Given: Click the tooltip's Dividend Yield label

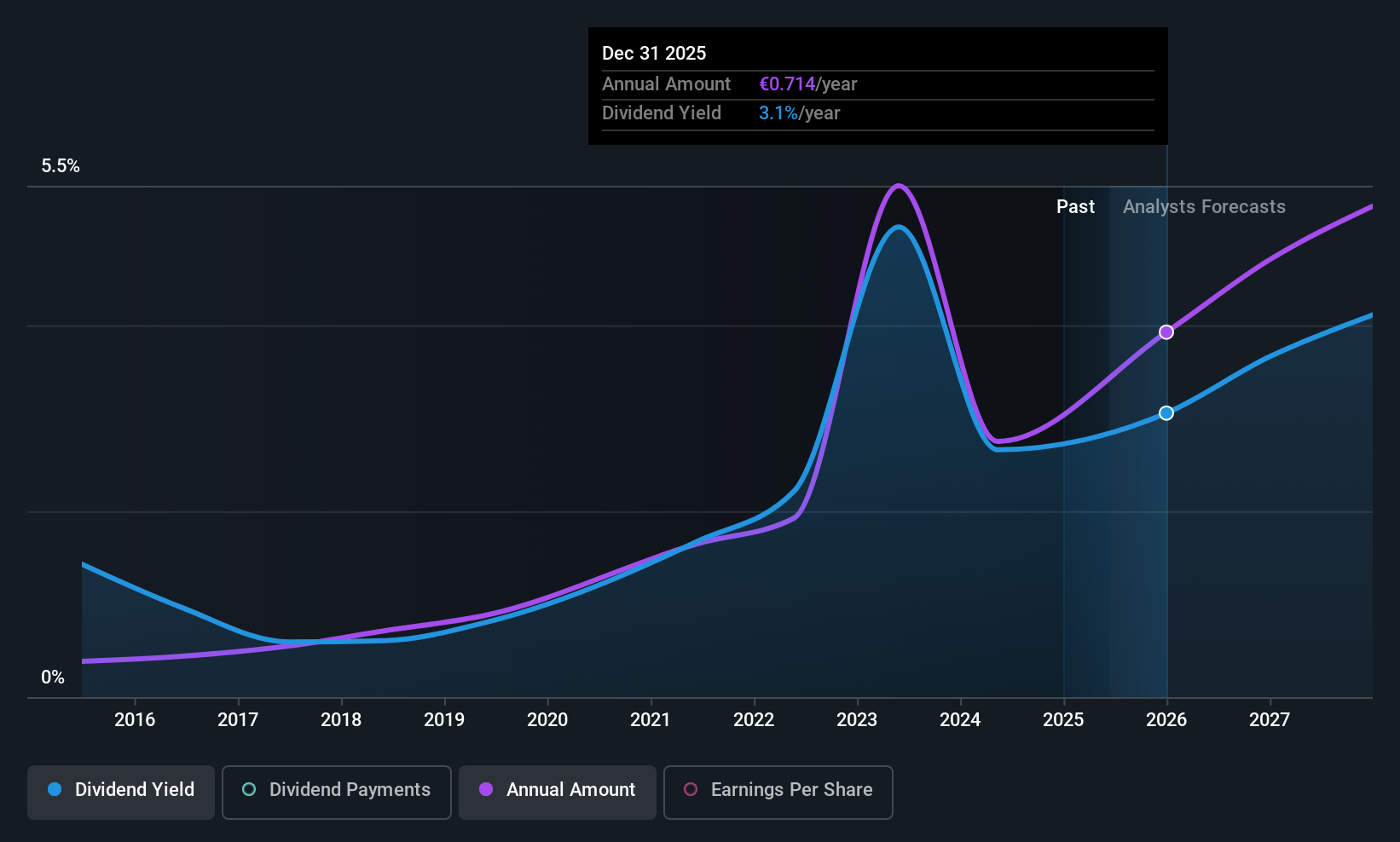Looking at the screenshot, I should (x=662, y=113).
